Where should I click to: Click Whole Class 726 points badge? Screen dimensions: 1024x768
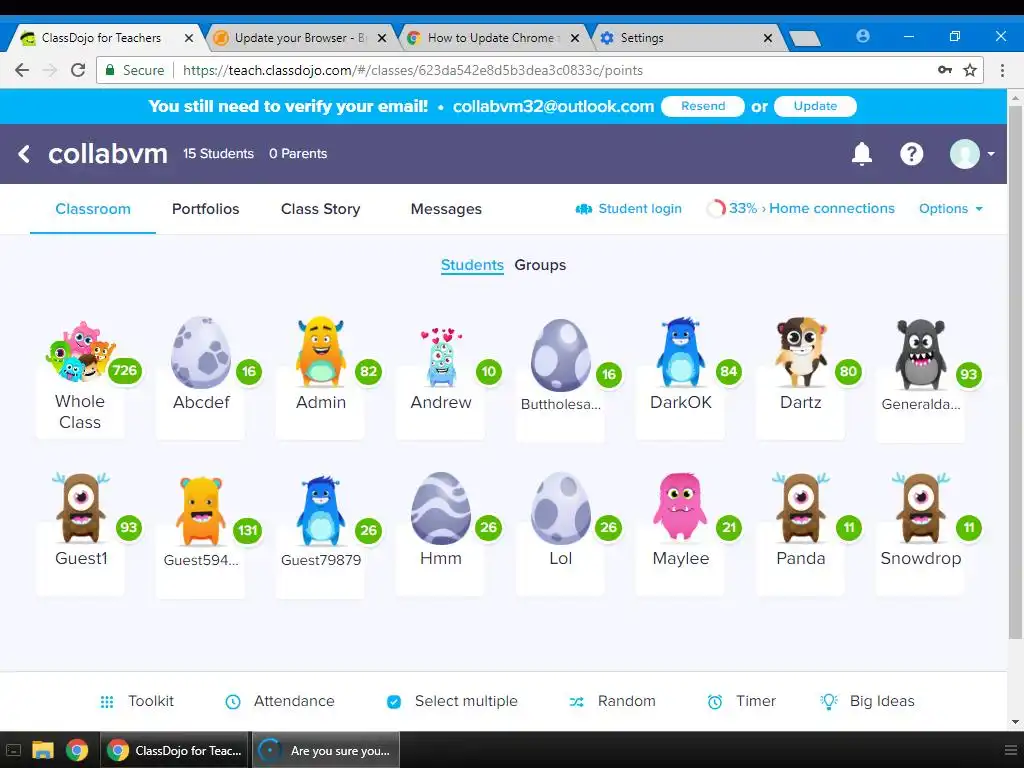pyautogui.click(x=124, y=372)
